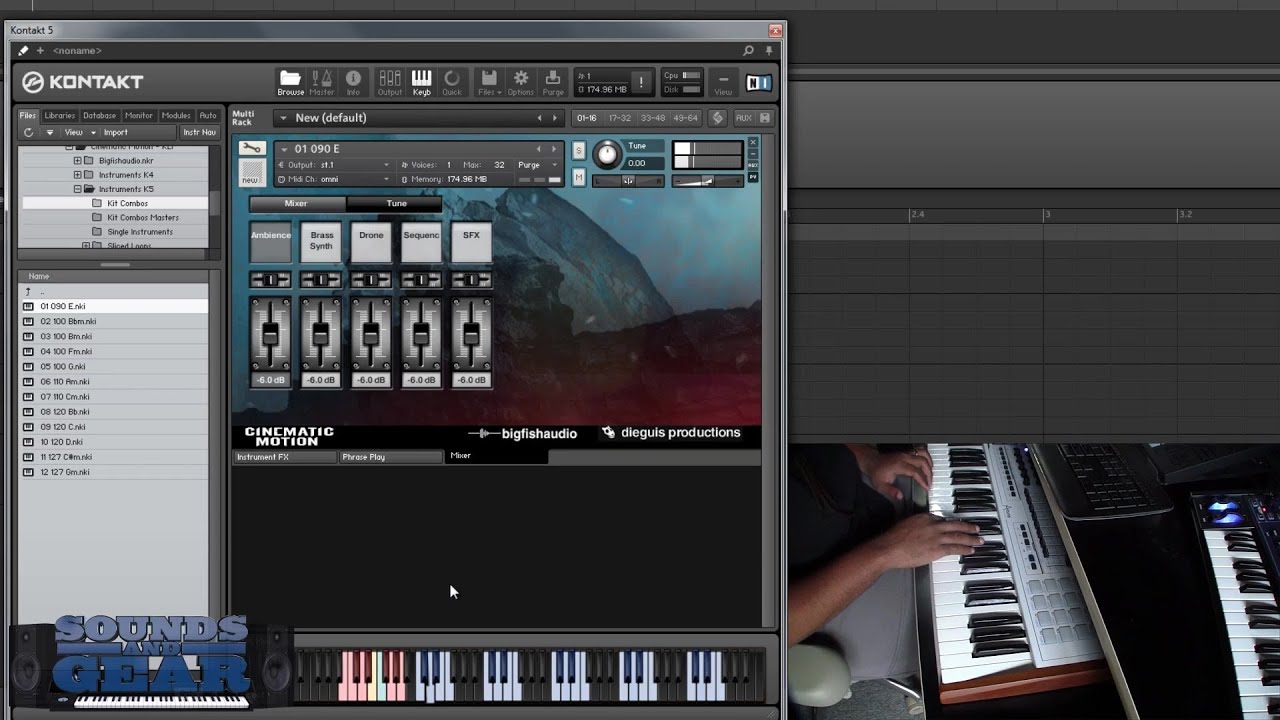Click the instrument PV button
Screen dimensions: 1280x720
click(753, 177)
